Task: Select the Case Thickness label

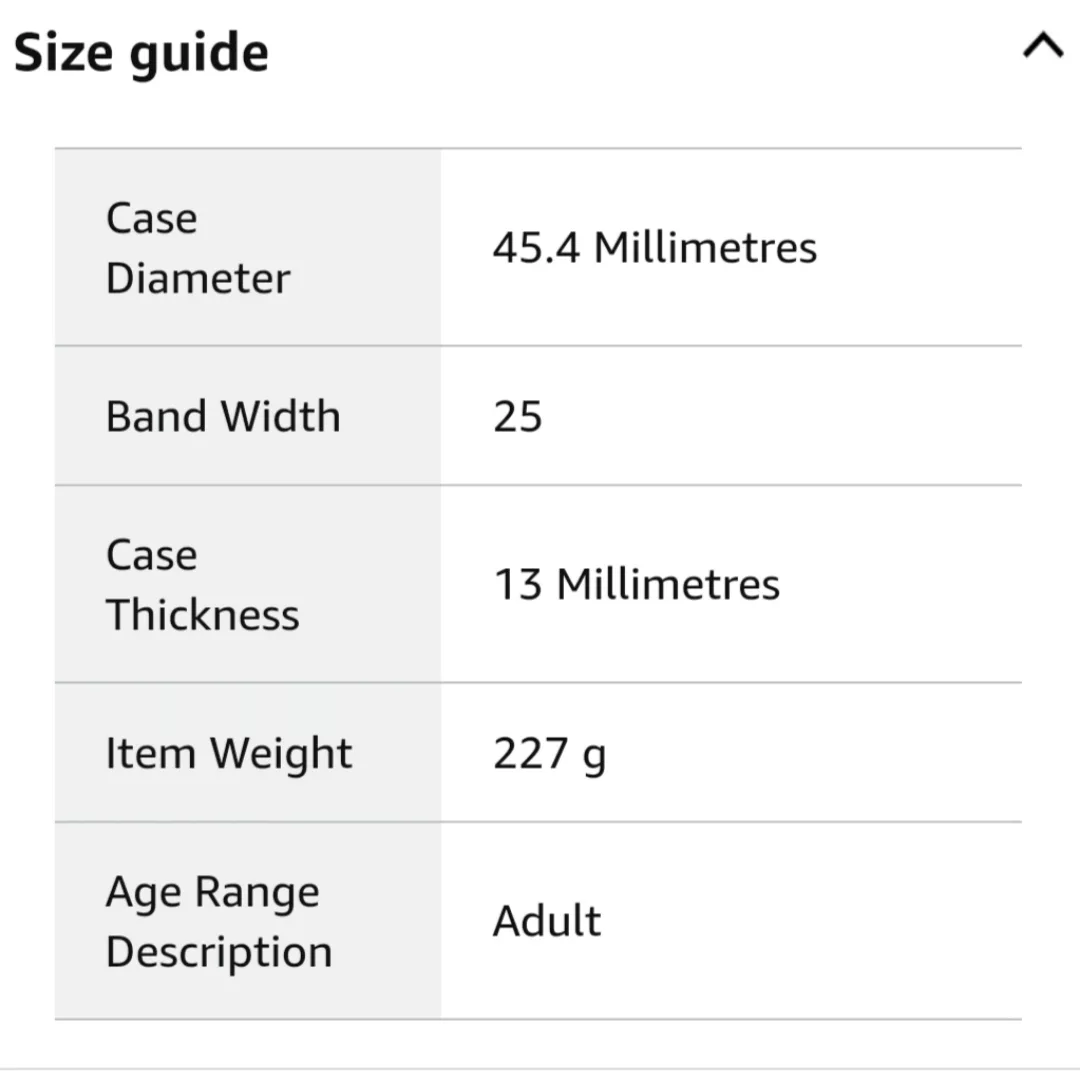Action: click(x=202, y=584)
